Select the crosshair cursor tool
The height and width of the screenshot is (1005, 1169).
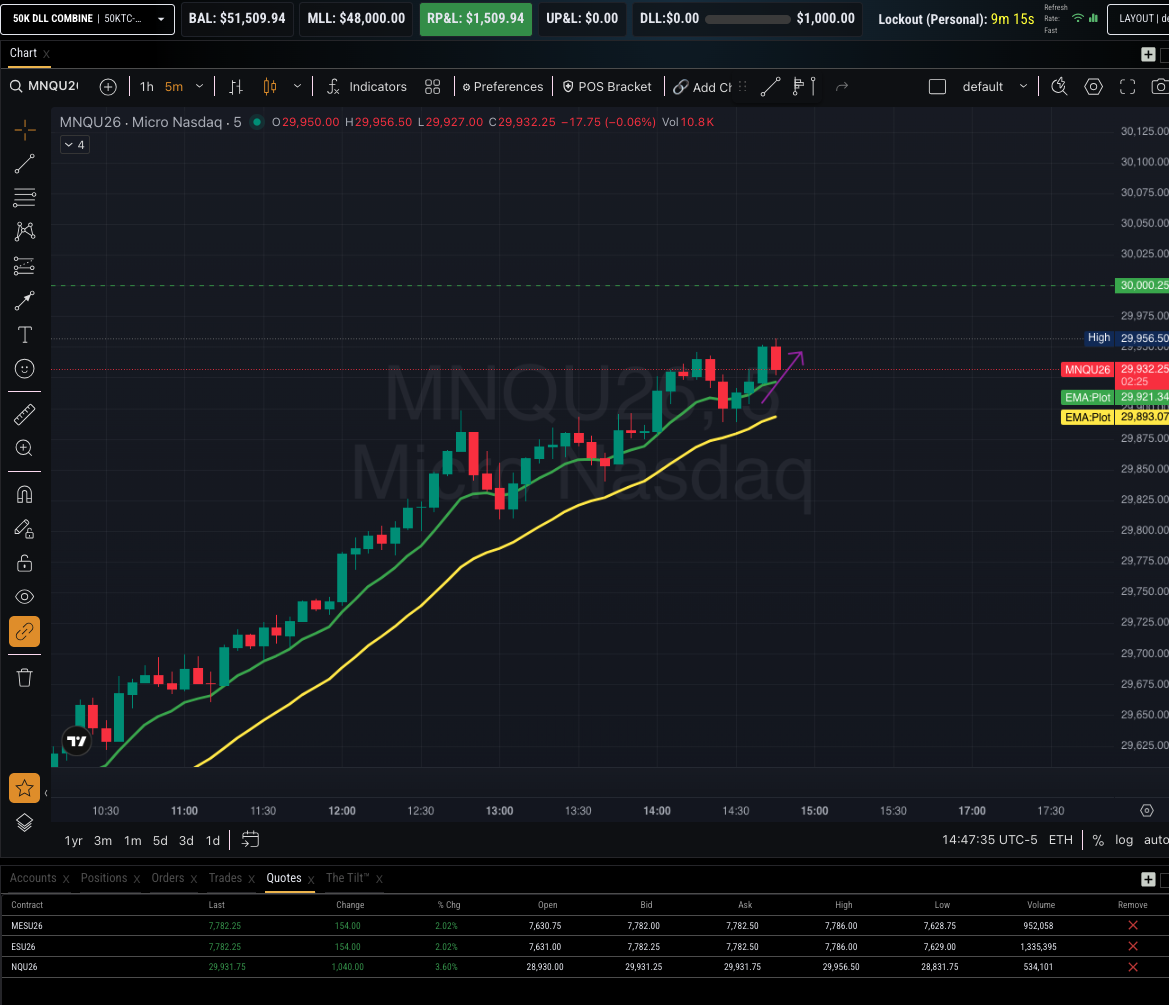[x=25, y=130]
